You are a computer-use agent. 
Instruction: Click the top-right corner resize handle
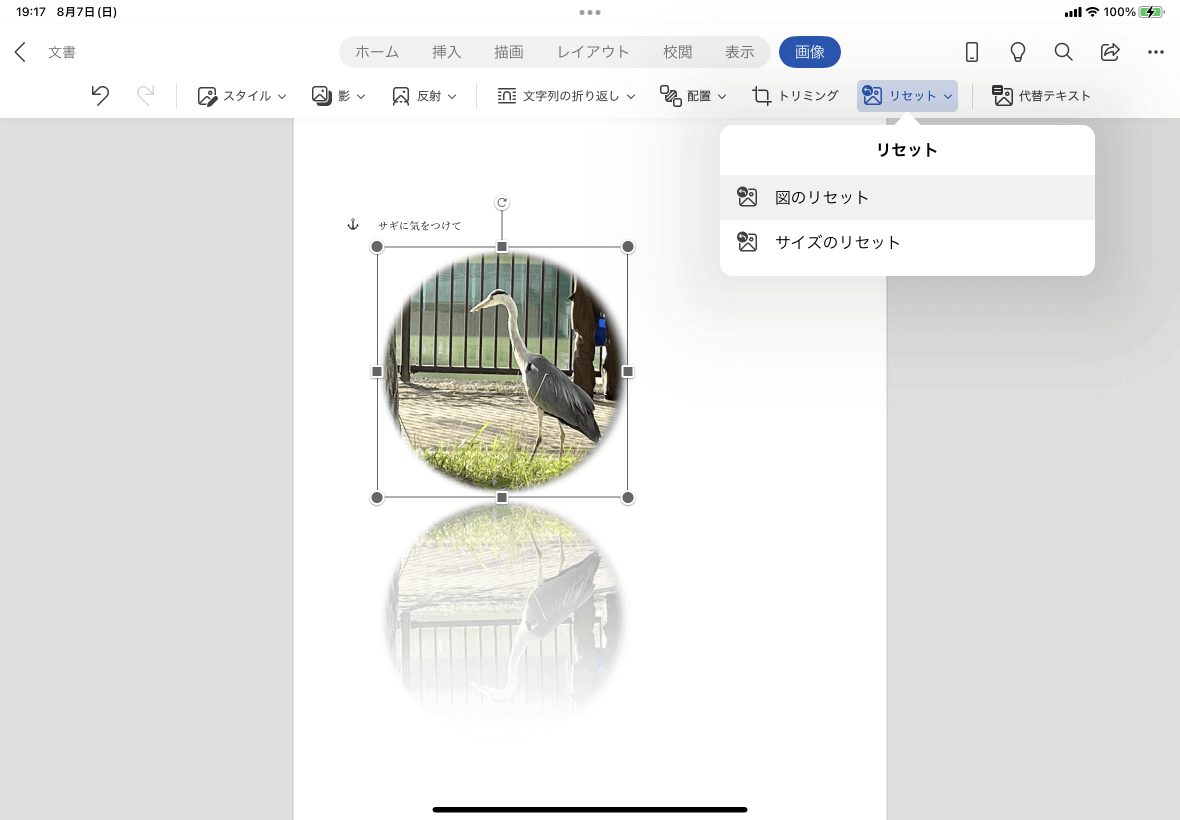click(x=628, y=247)
